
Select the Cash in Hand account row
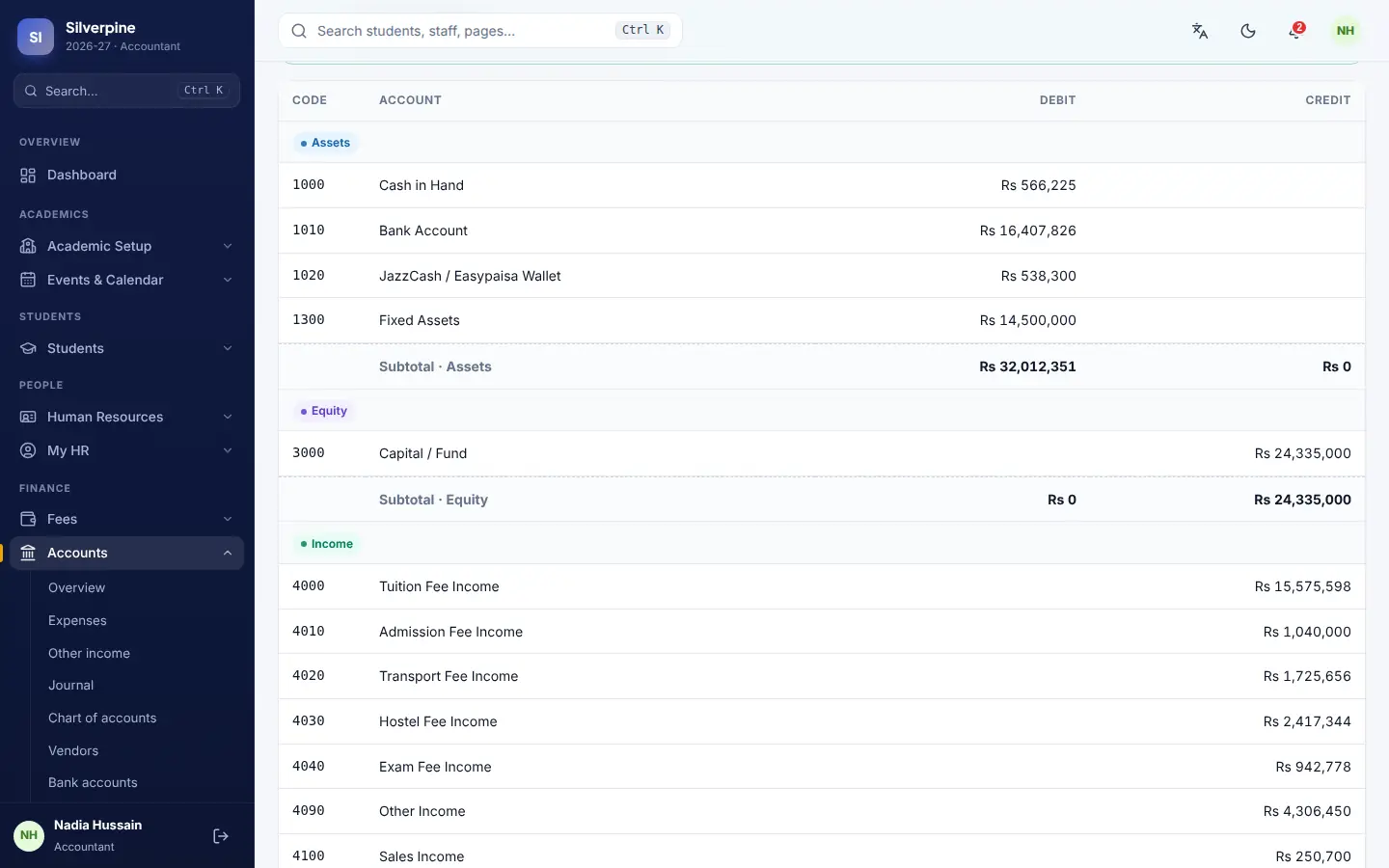822,185
